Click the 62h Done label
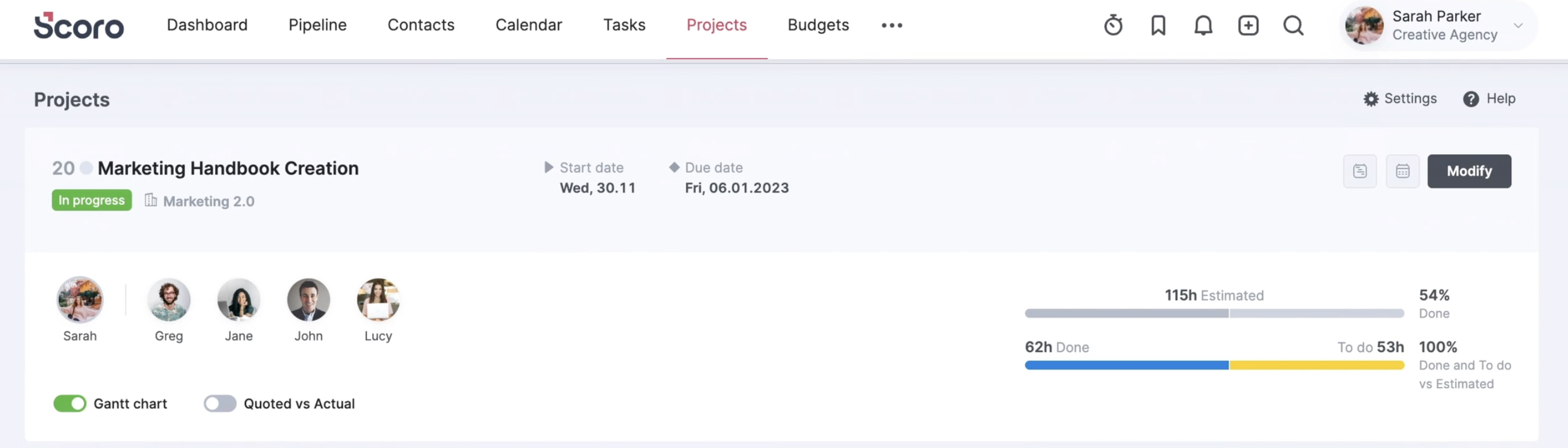 [x=1057, y=347]
